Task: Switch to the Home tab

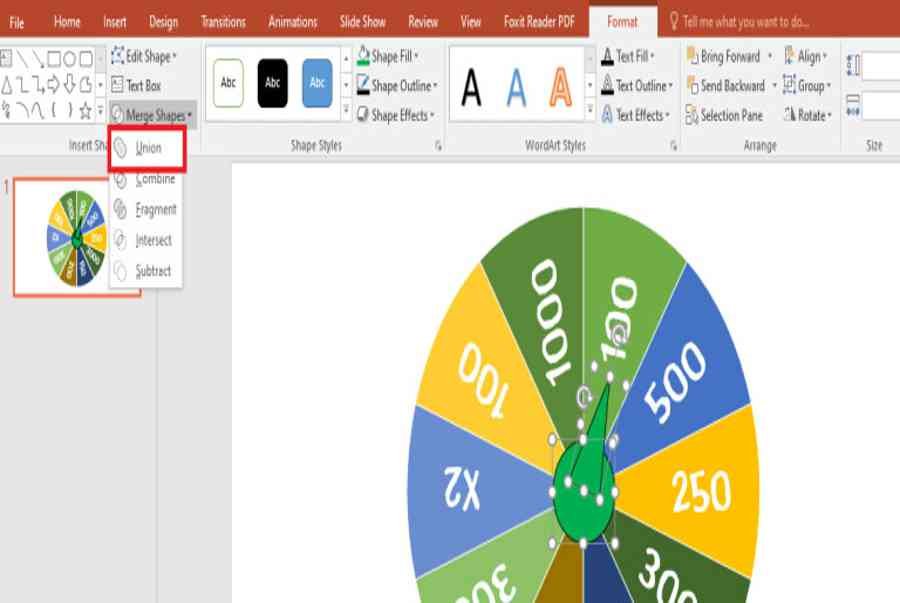Action: tap(67, 22)
